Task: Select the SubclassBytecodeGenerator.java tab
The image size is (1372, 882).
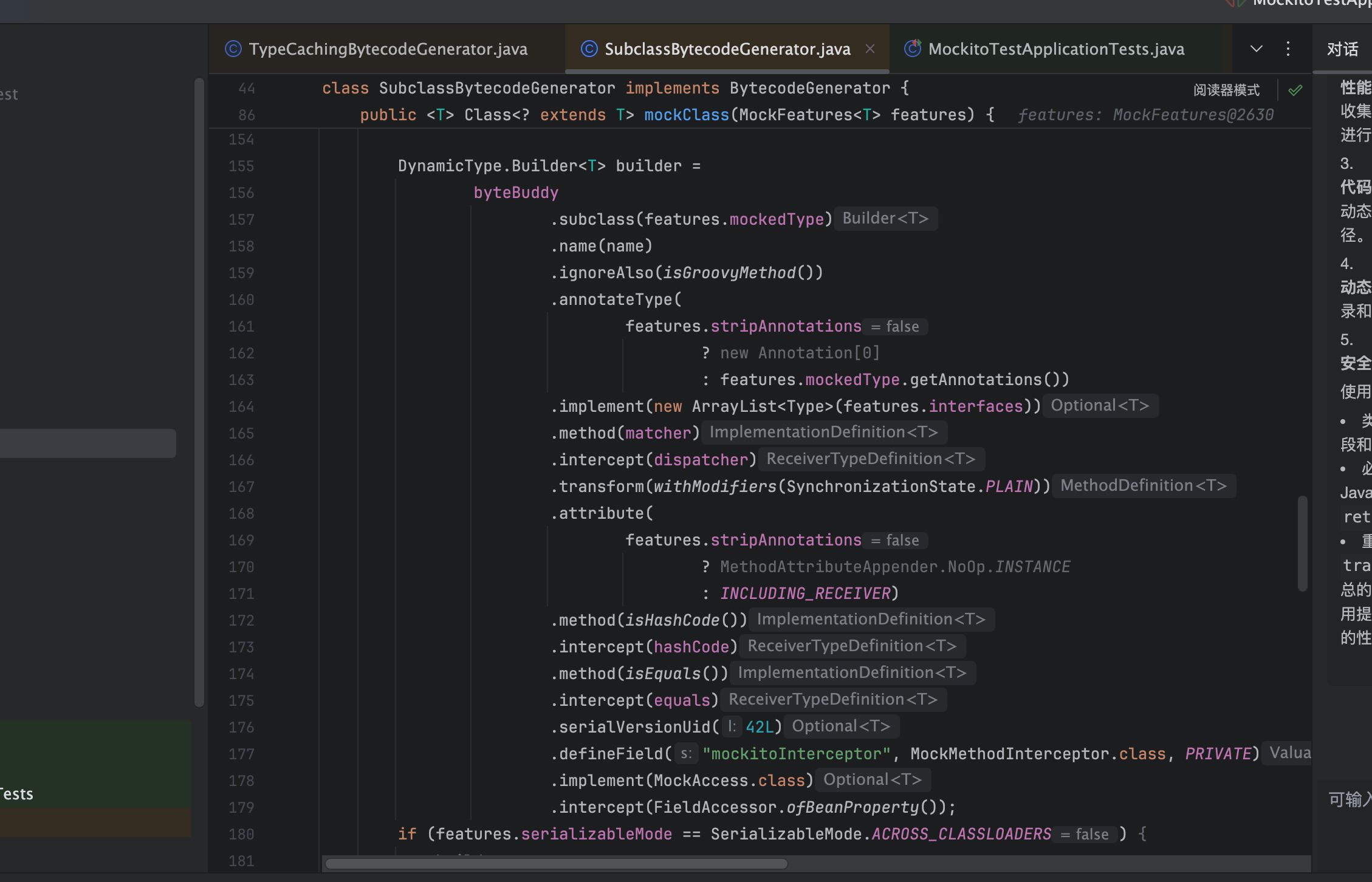Action: pos(727,49)
